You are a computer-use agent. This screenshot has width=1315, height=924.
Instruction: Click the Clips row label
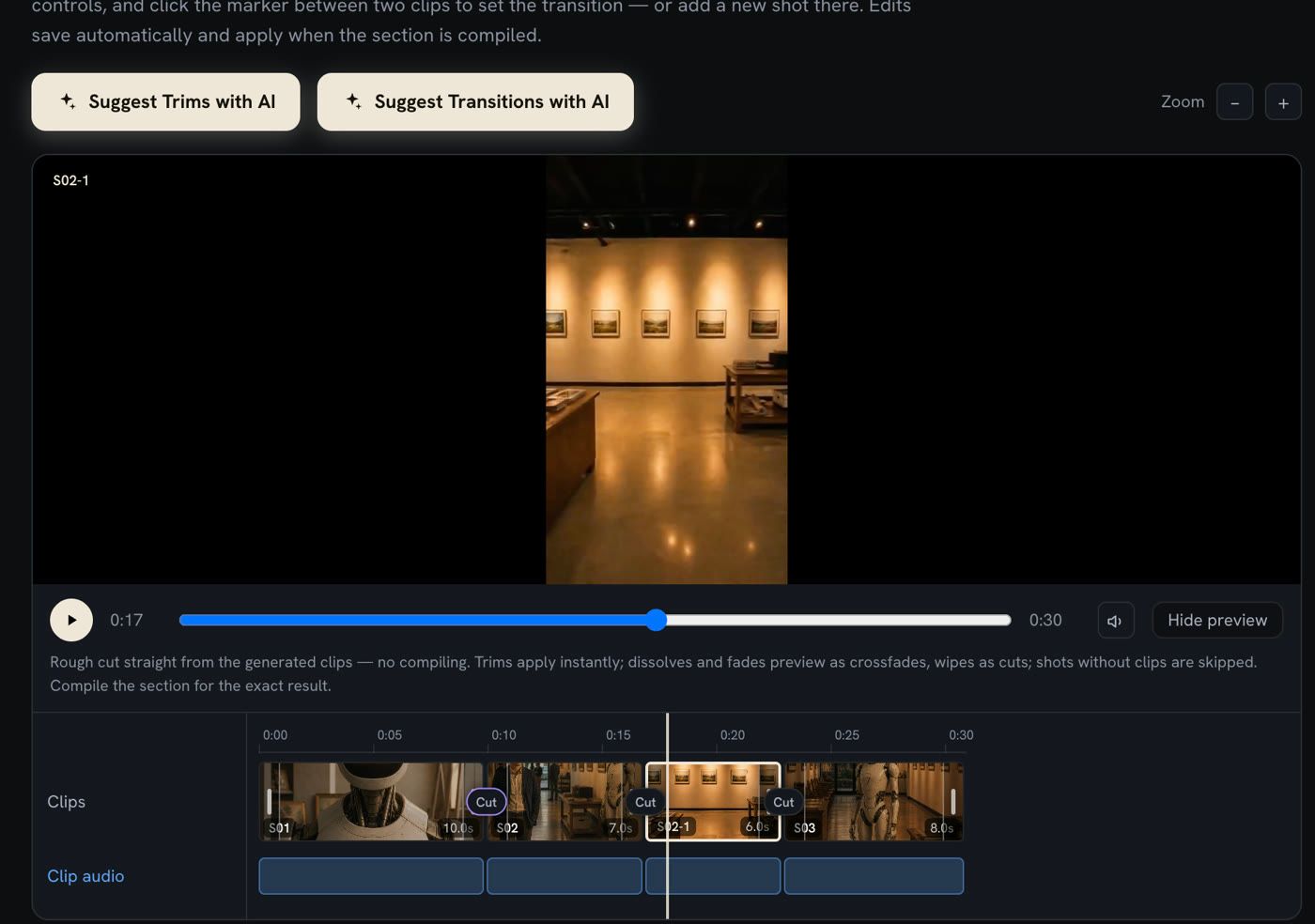click(x=66, y=802)
